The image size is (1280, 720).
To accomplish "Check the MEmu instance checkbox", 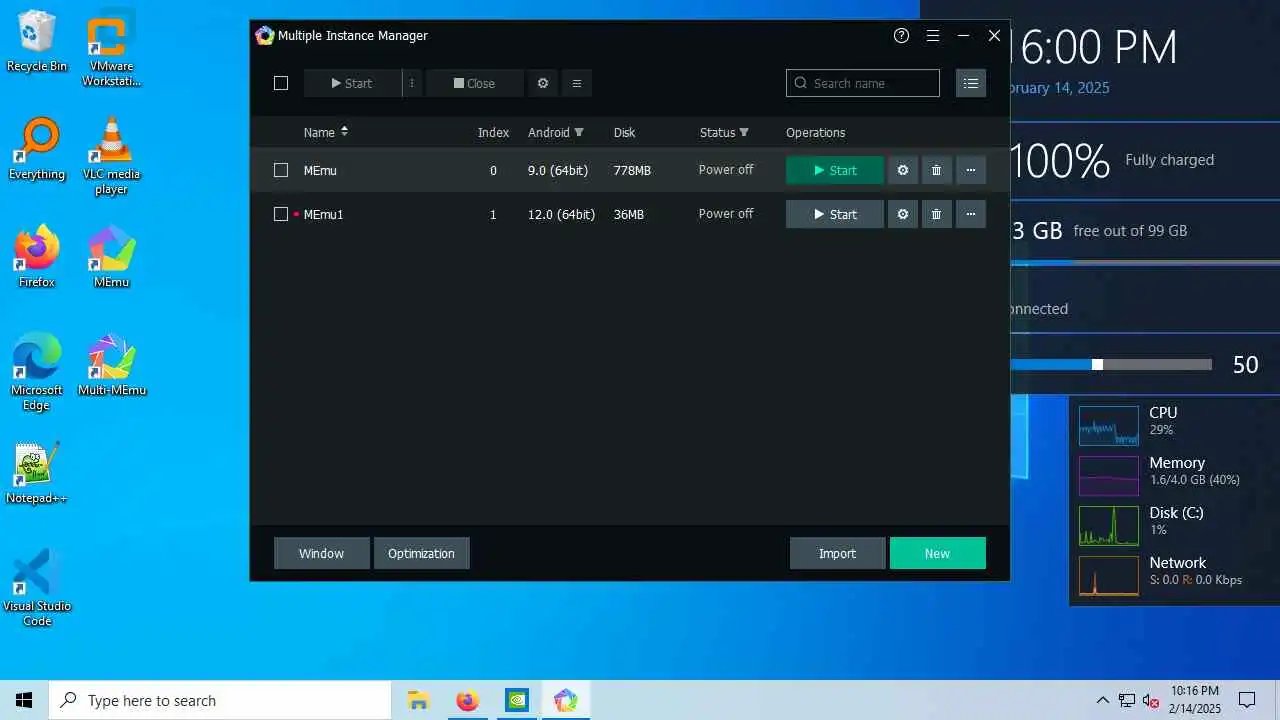I will pos(281,170).
